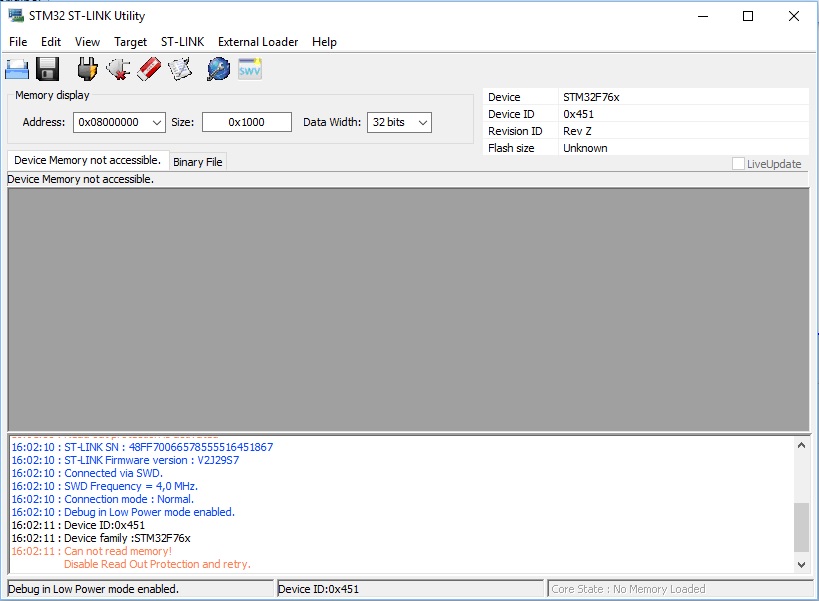Click the ST-LINK Utility title bar app icon
The width and height of the screenshot is (819, 601).
point(16,16)
